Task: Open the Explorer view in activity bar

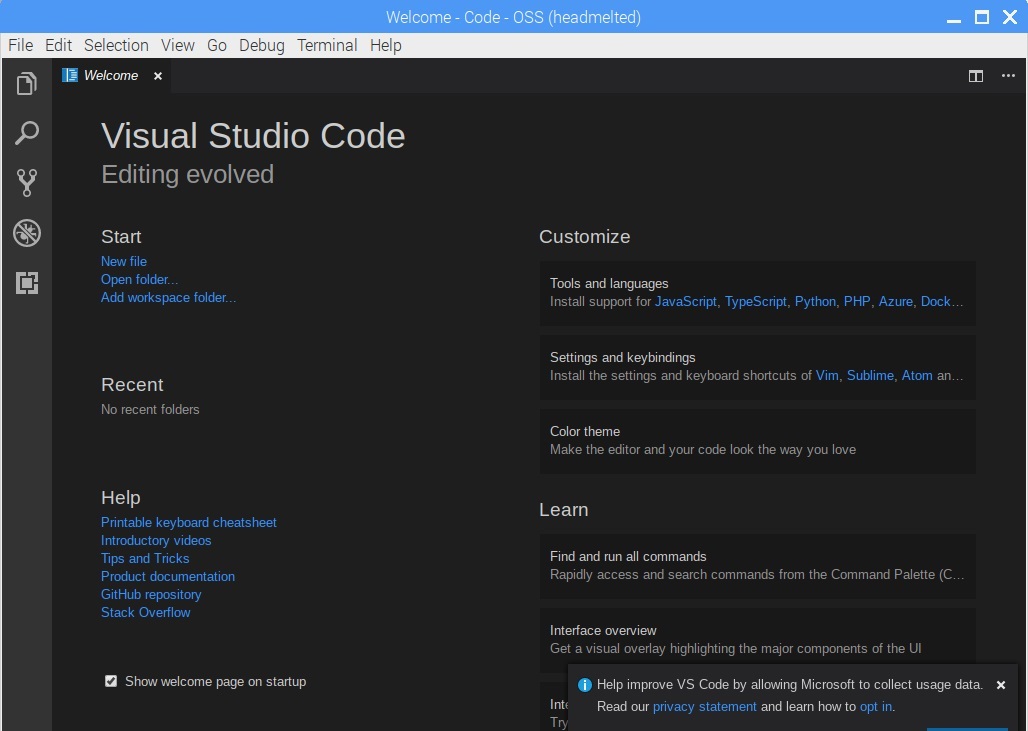Action: (x=27, y=84)
